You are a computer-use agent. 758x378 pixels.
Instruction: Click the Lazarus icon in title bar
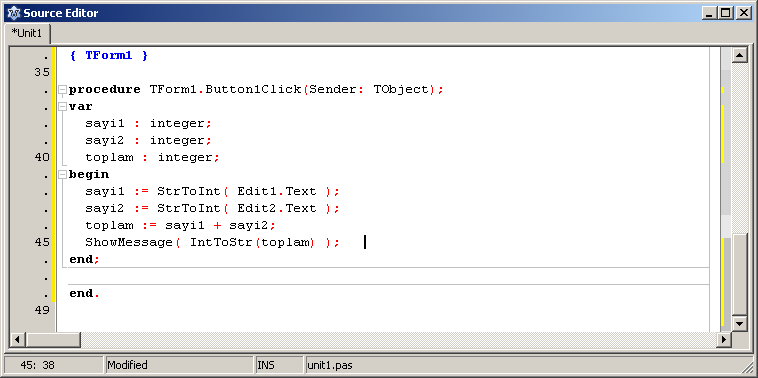[x=14, y=13]
